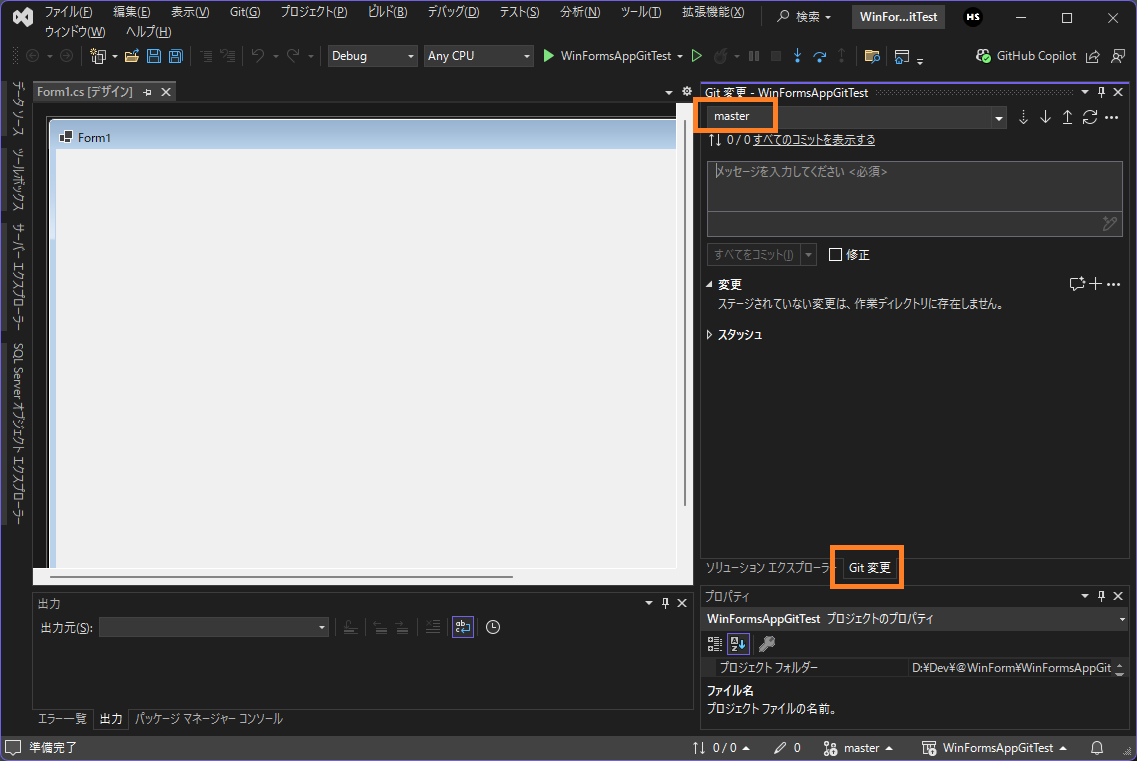Click the Pull down-arrow icon in Git panel
This screenshot has height=761, width=1137.
point(1045,117)
